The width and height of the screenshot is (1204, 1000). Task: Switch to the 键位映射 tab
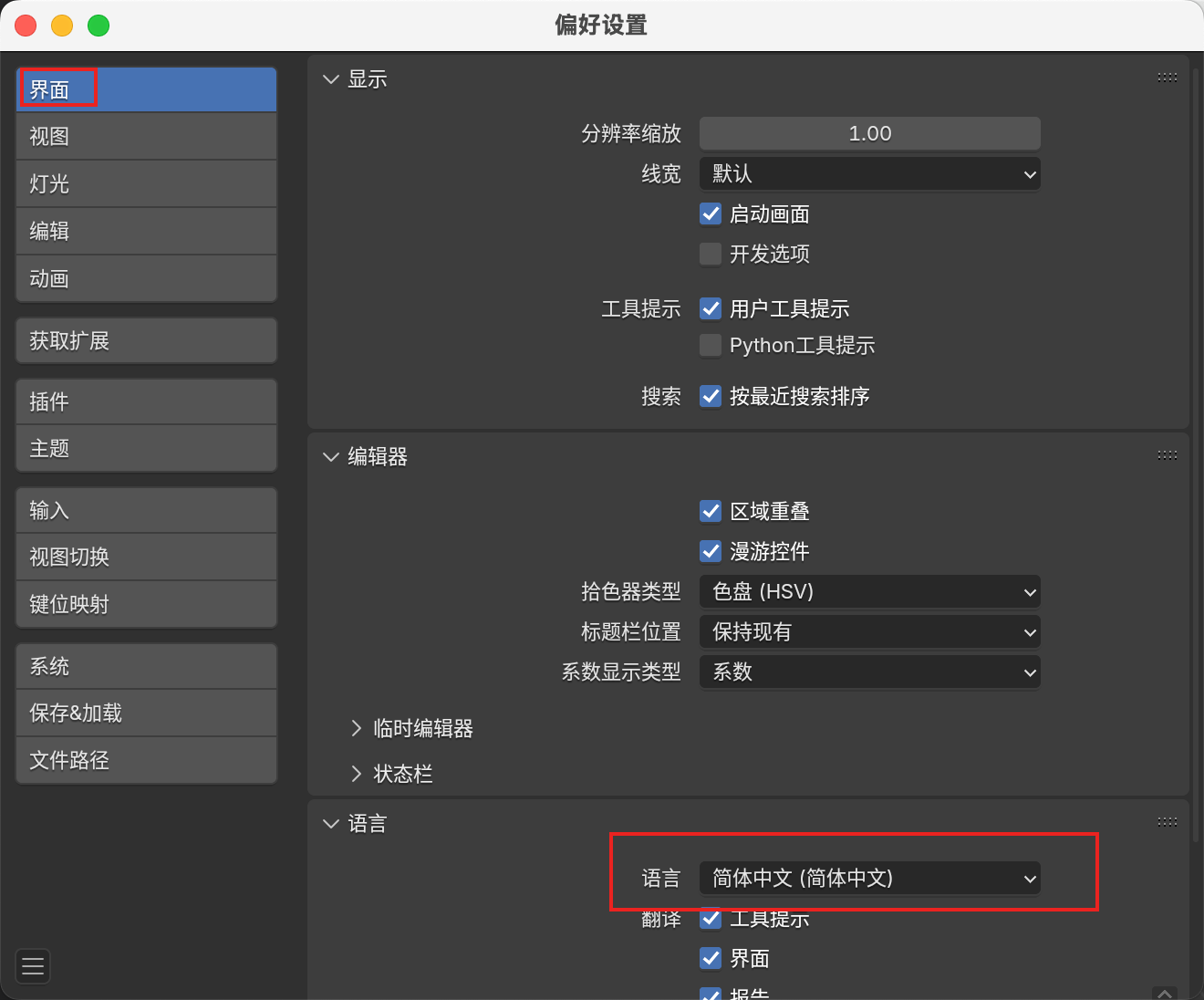point(146,604)
